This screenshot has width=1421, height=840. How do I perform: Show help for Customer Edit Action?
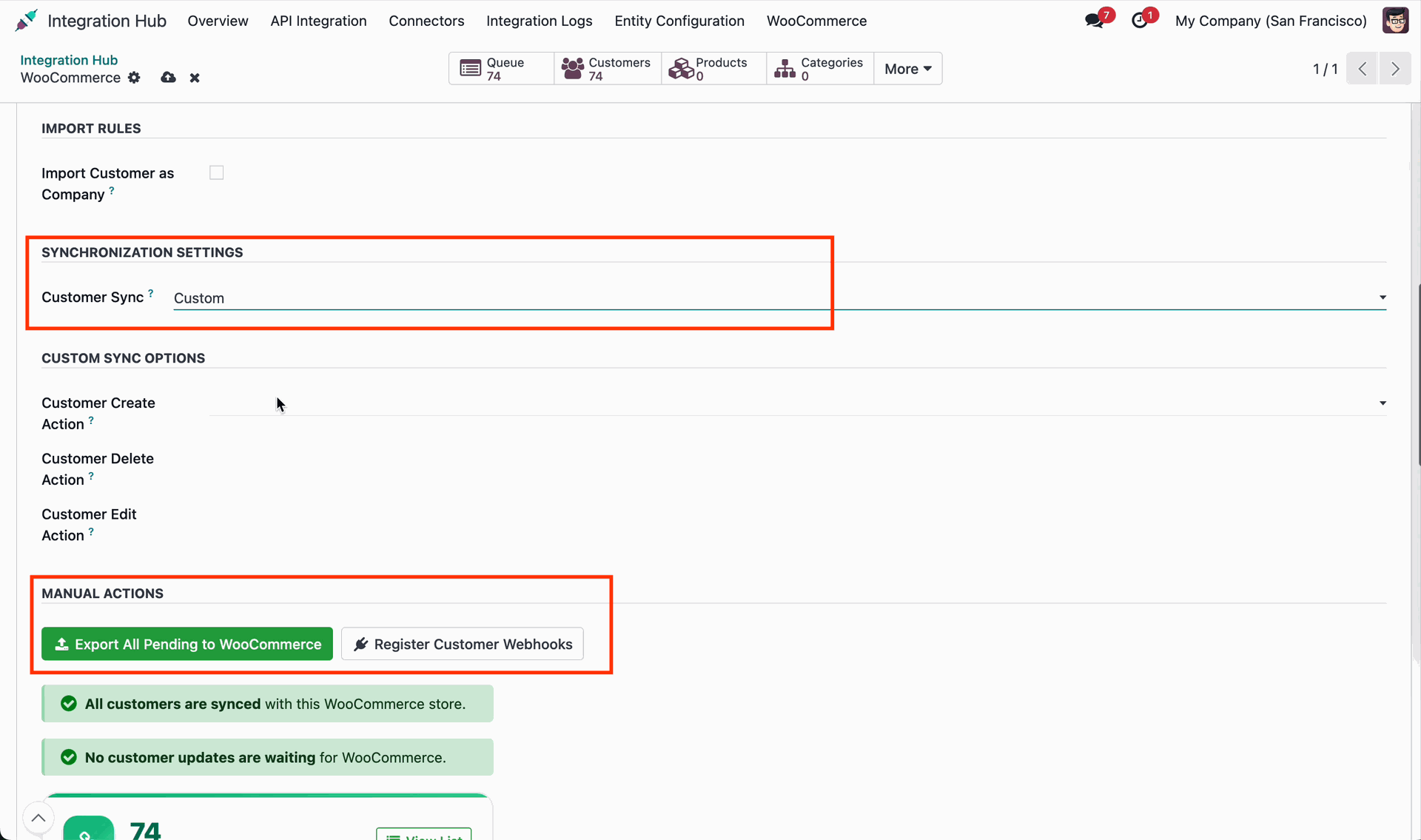(x=91, y=531)
